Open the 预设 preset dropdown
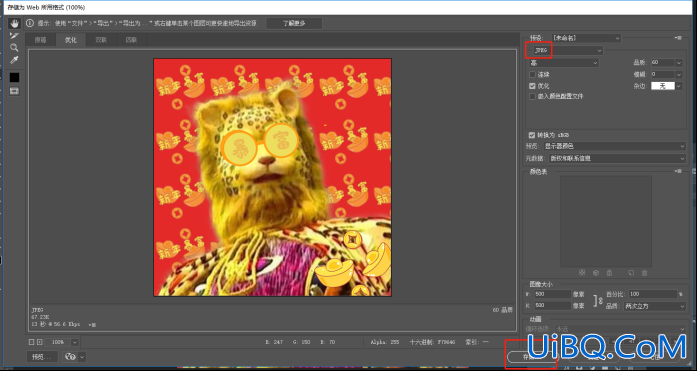Image resolution: width=697 pixels, height=371 pixels. click(x=586, y=38)
